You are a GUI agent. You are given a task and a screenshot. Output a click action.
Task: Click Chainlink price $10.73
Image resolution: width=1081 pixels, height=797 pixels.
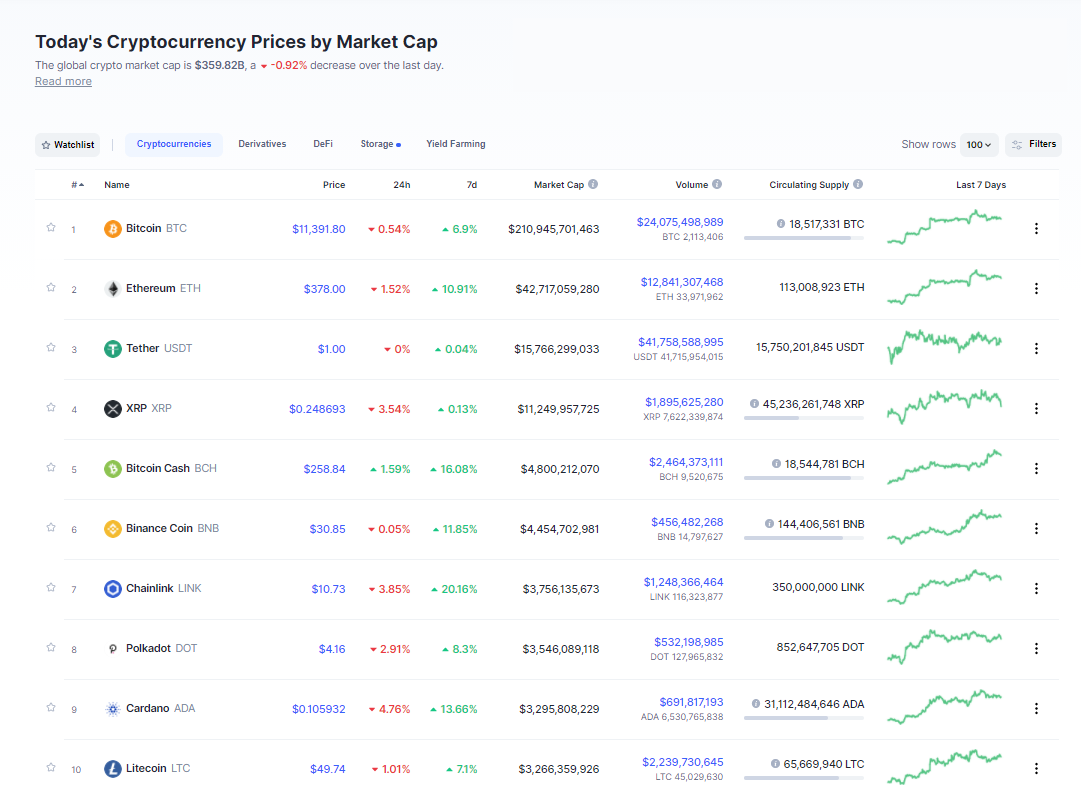coord(328,589)
